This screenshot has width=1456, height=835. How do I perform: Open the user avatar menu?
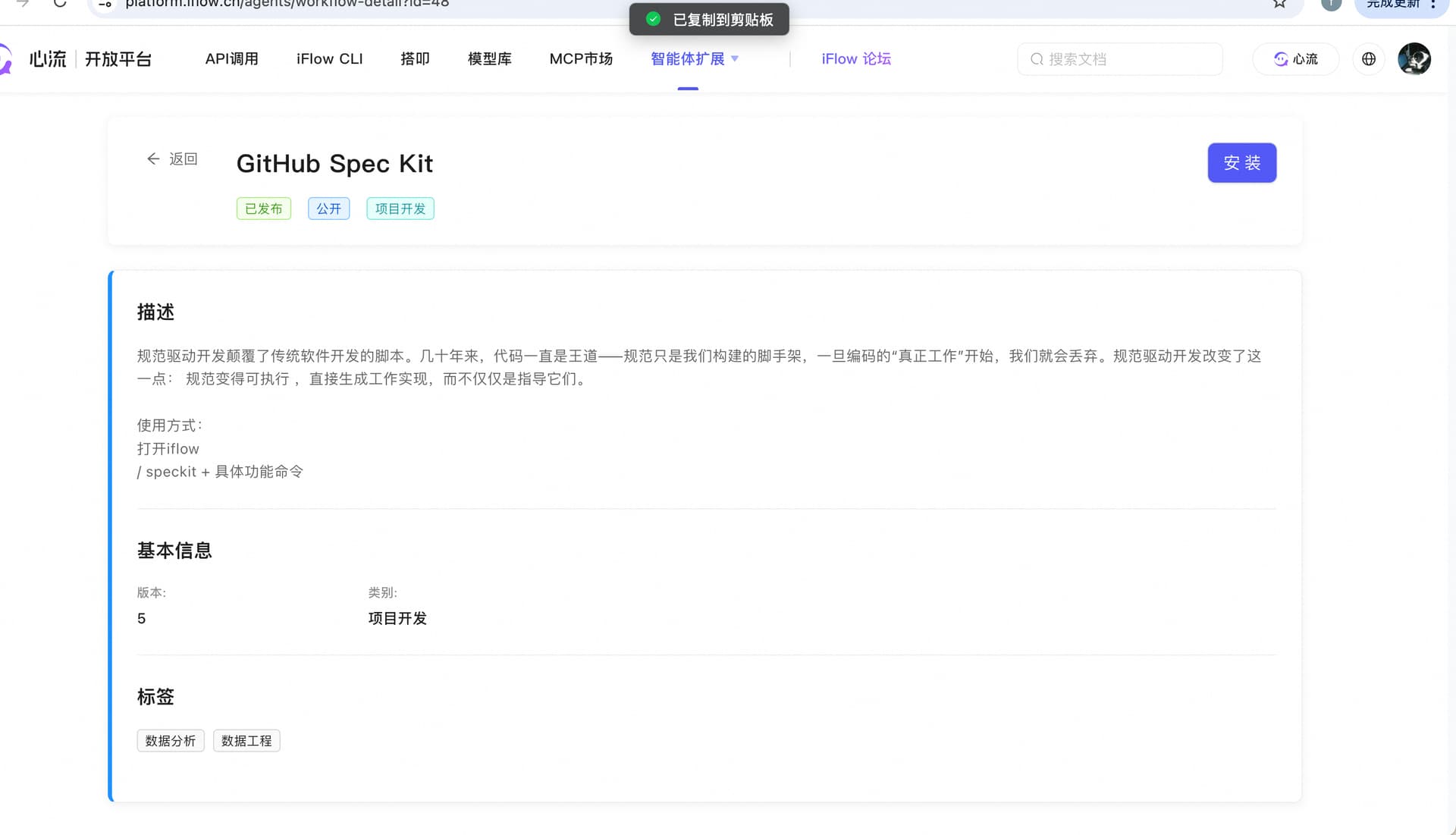coord(1414,59)
